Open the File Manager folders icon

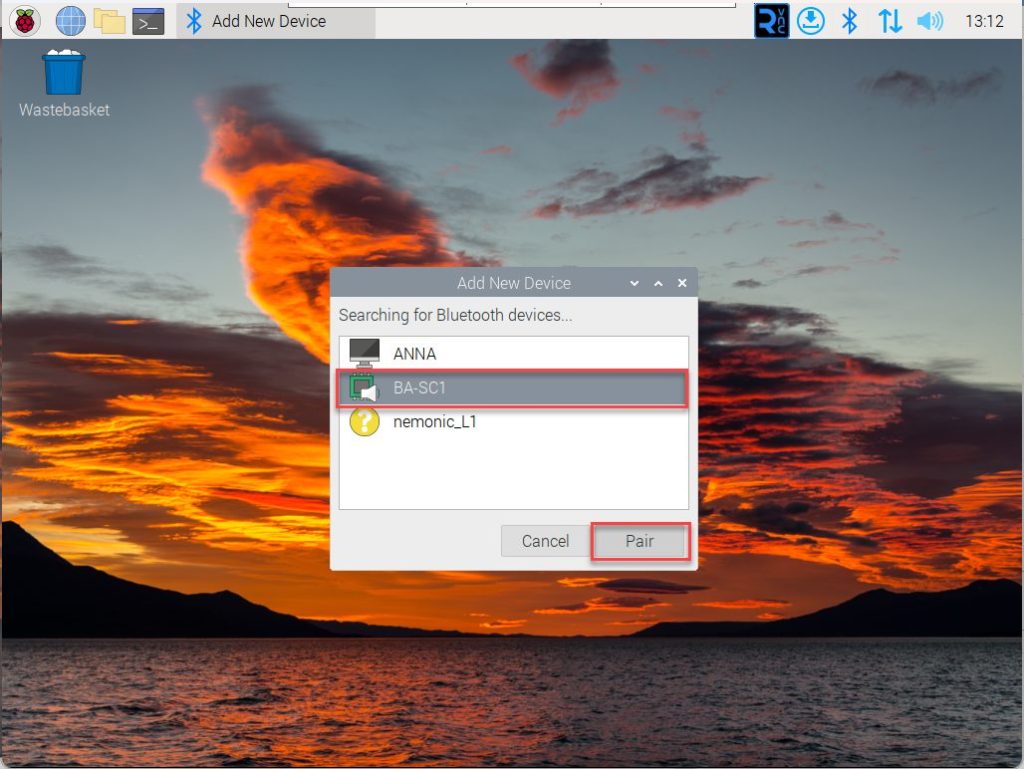(109, 21)
